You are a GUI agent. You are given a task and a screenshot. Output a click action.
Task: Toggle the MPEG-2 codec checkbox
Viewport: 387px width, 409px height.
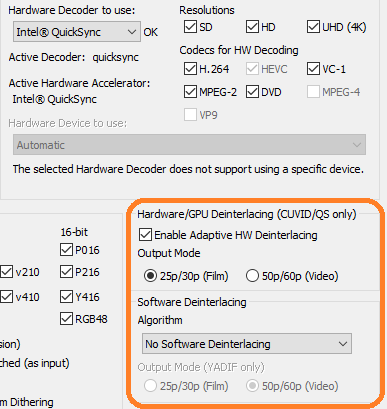[x=190, y=92]
